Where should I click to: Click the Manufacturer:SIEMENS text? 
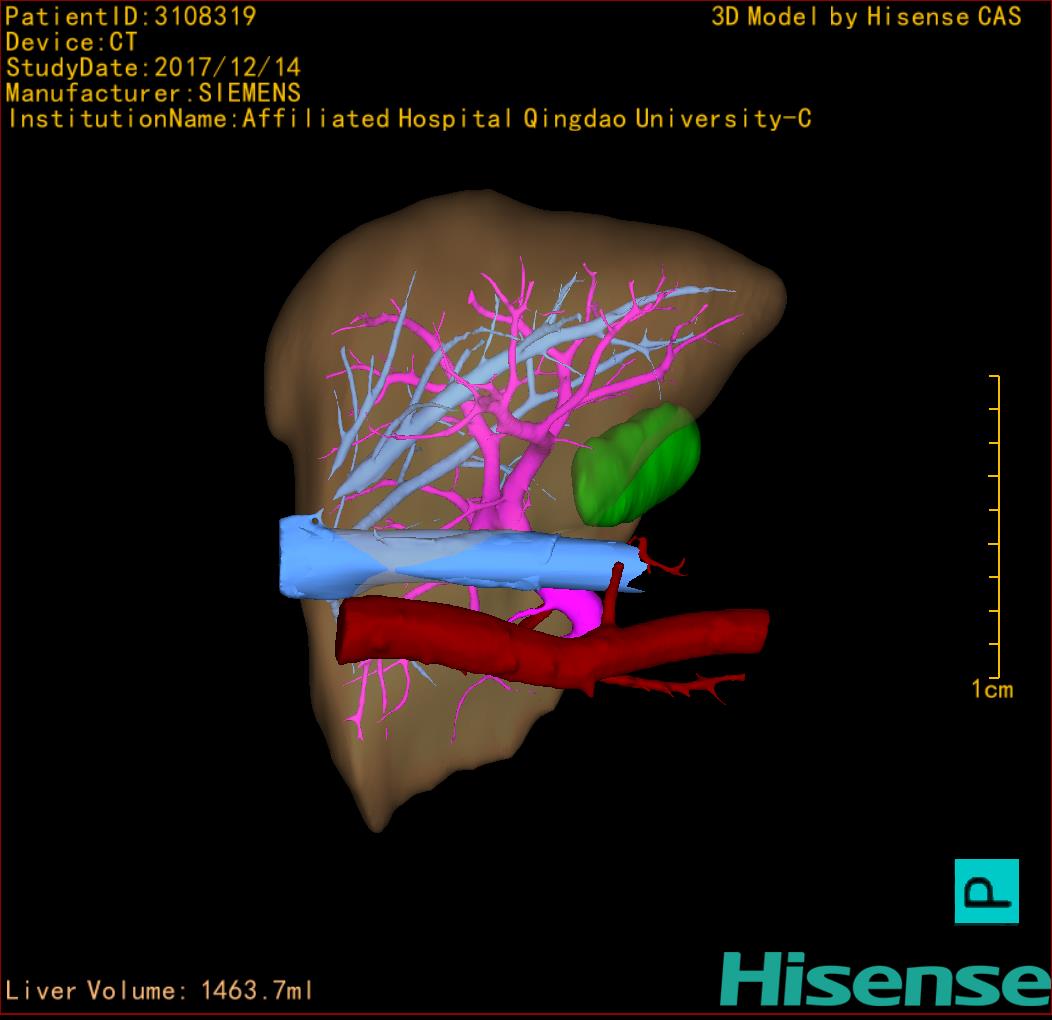(x=153, y=93)
